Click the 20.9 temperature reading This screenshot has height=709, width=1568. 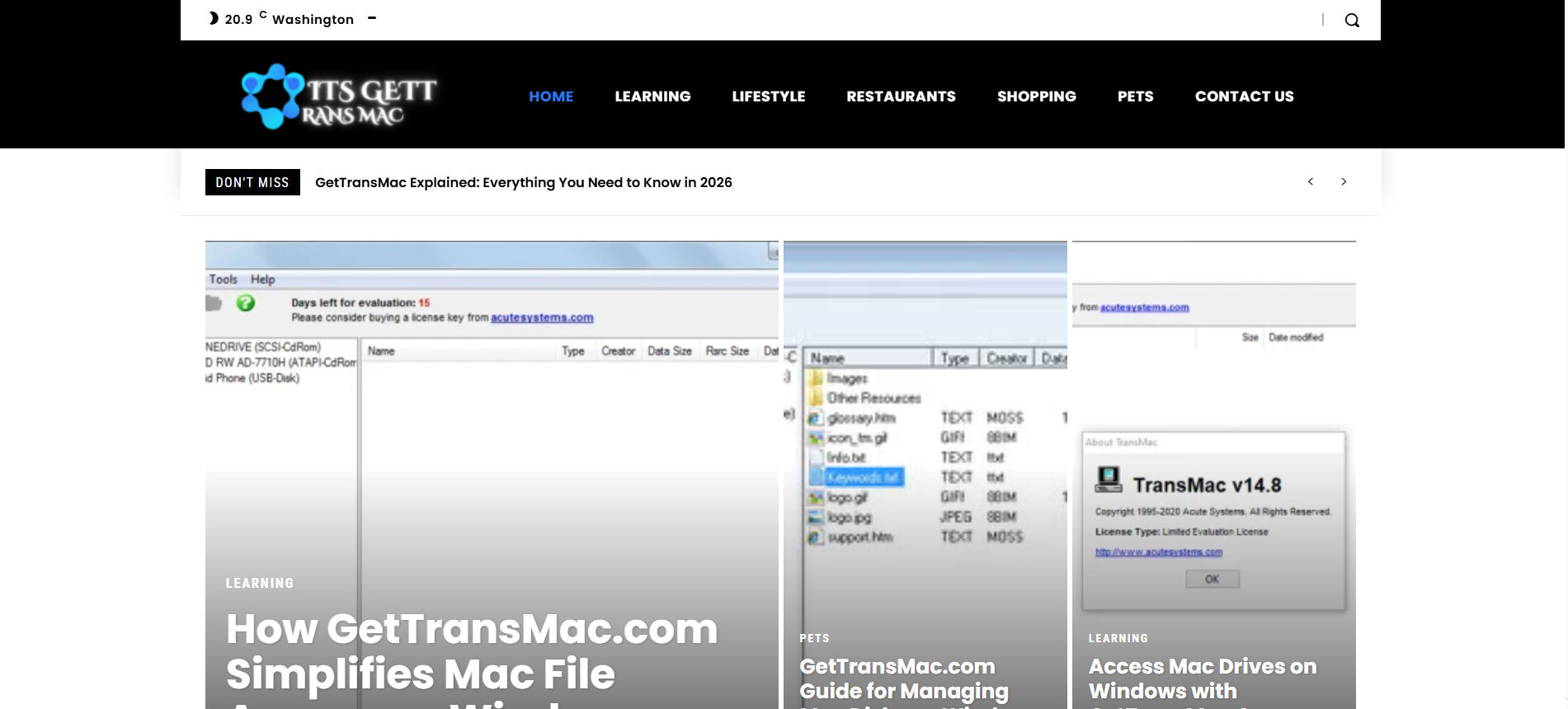(238, 19)
